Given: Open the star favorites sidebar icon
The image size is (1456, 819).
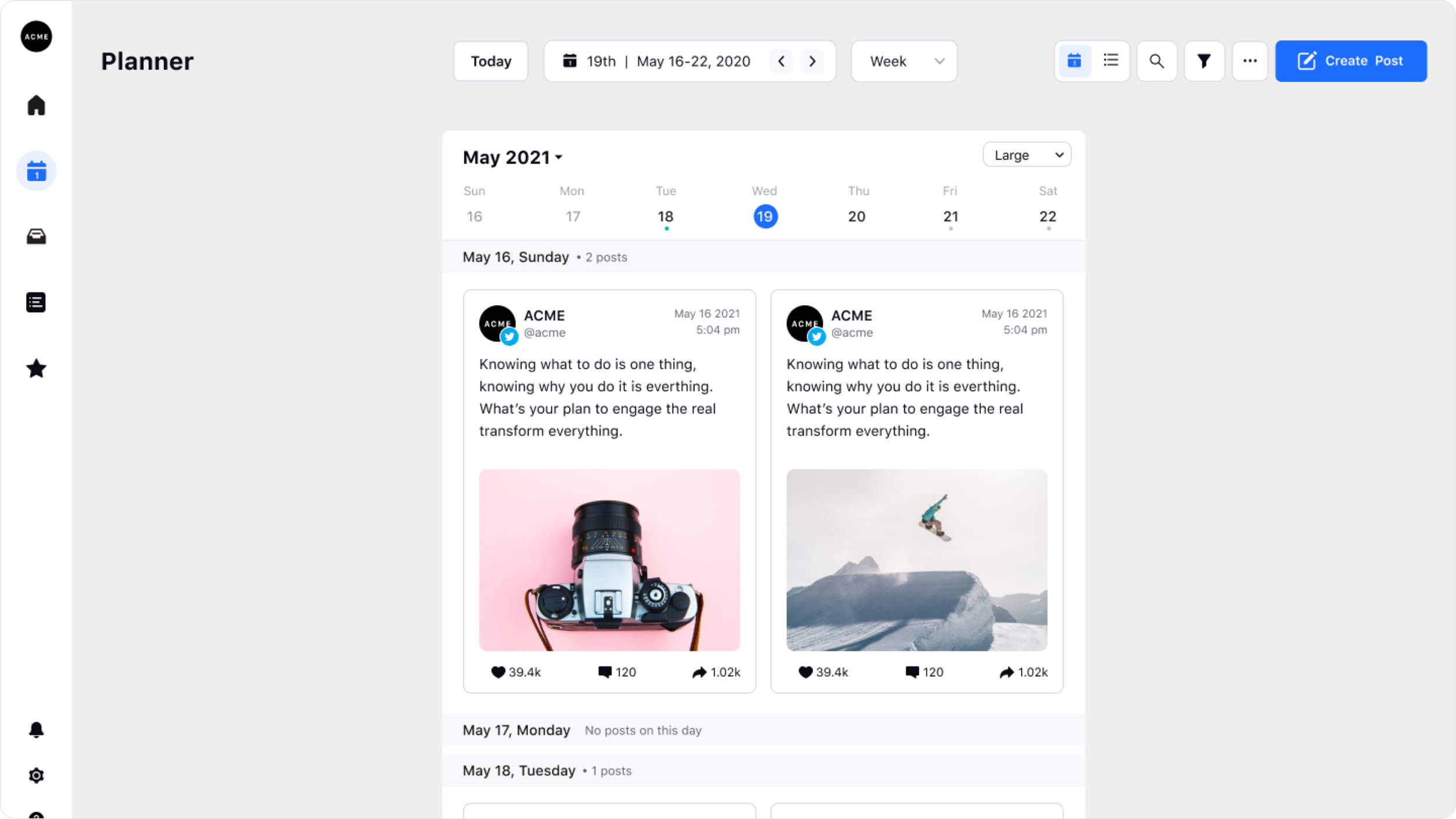Looking at the screenshot, I should [x=36, y=368].
